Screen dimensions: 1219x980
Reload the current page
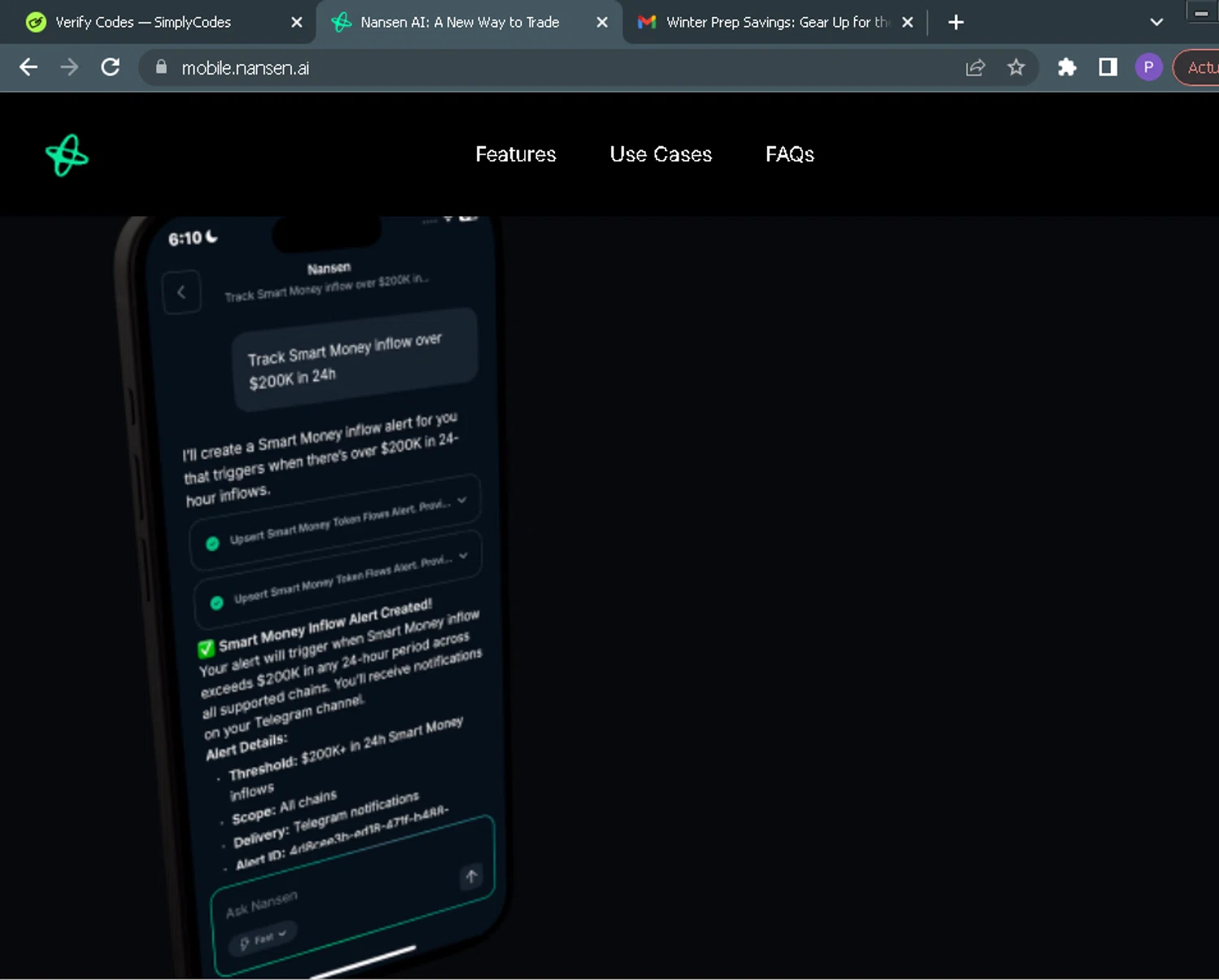(111, 67)
